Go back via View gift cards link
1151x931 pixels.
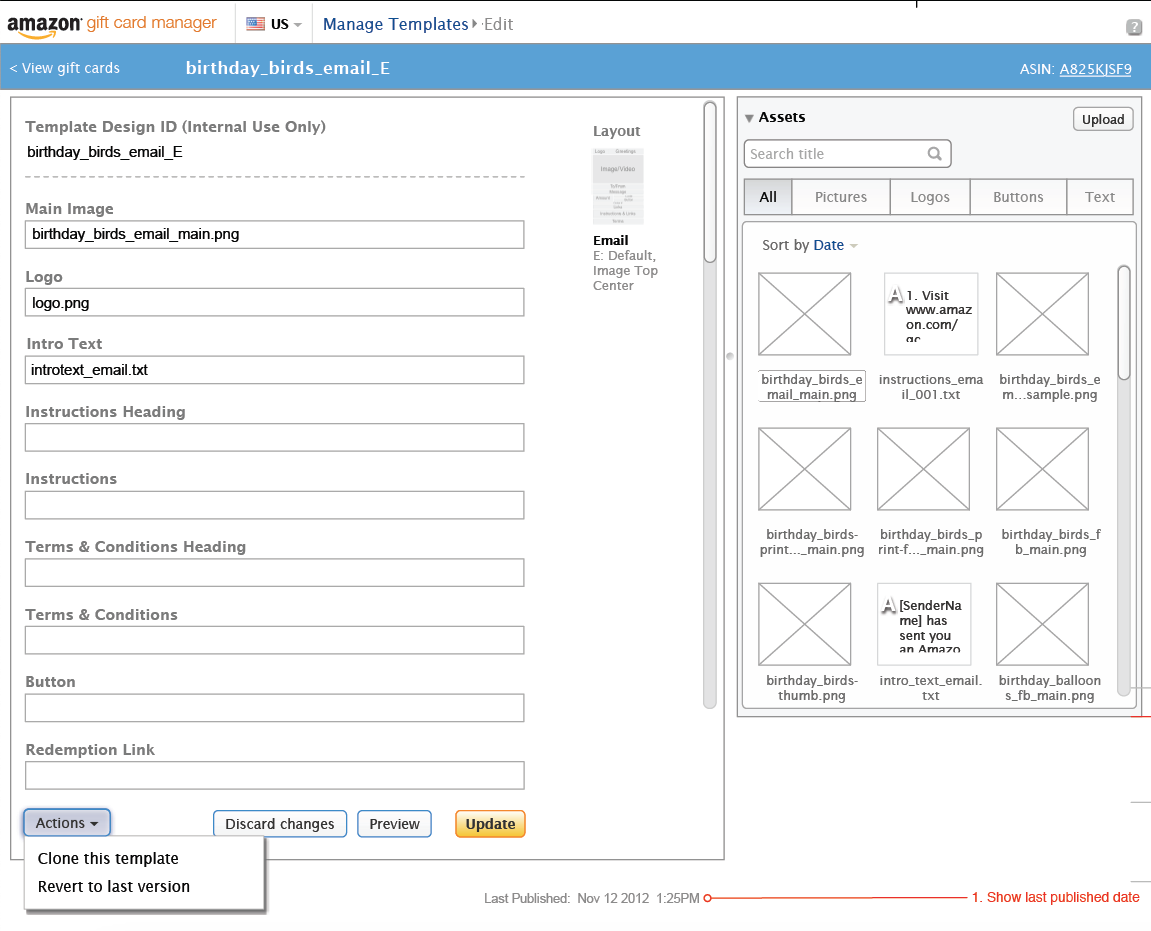[65, 68]
